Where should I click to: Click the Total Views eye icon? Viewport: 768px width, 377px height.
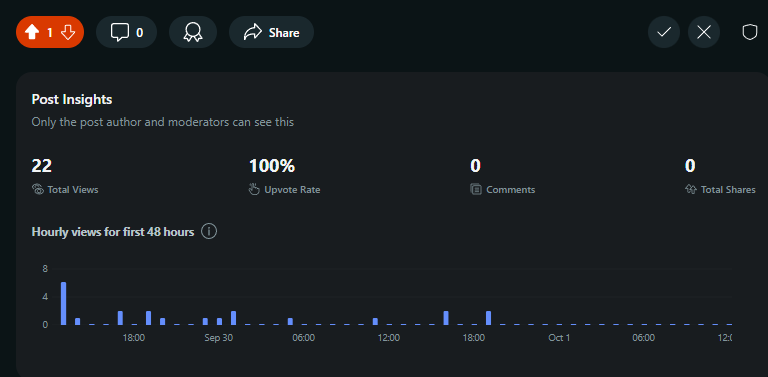click(38, 189)
